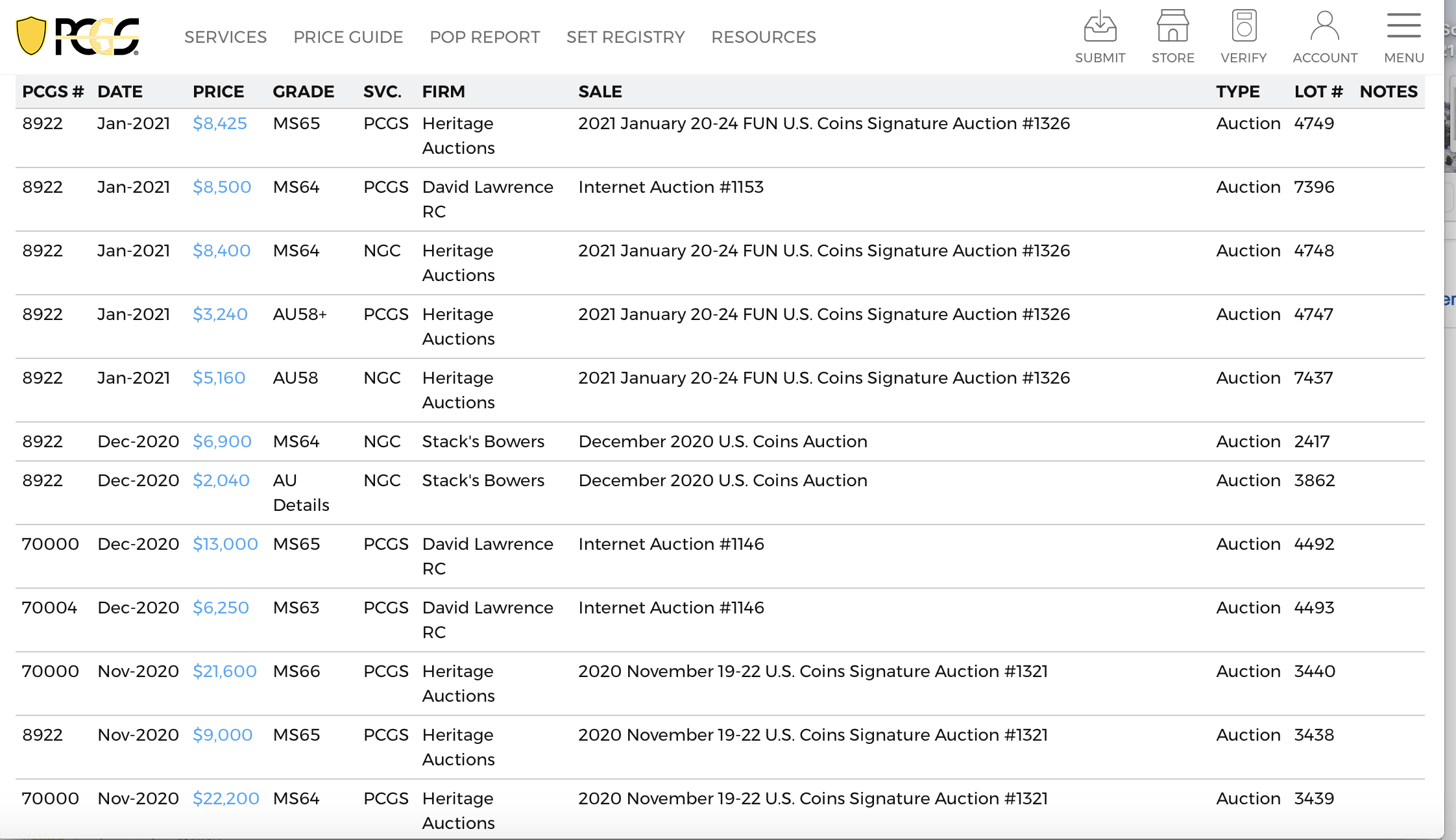Click PCGS number 70004 cell
This screenshot has width=1456, height=840.
pyautogui.click(x=49, y=608)
